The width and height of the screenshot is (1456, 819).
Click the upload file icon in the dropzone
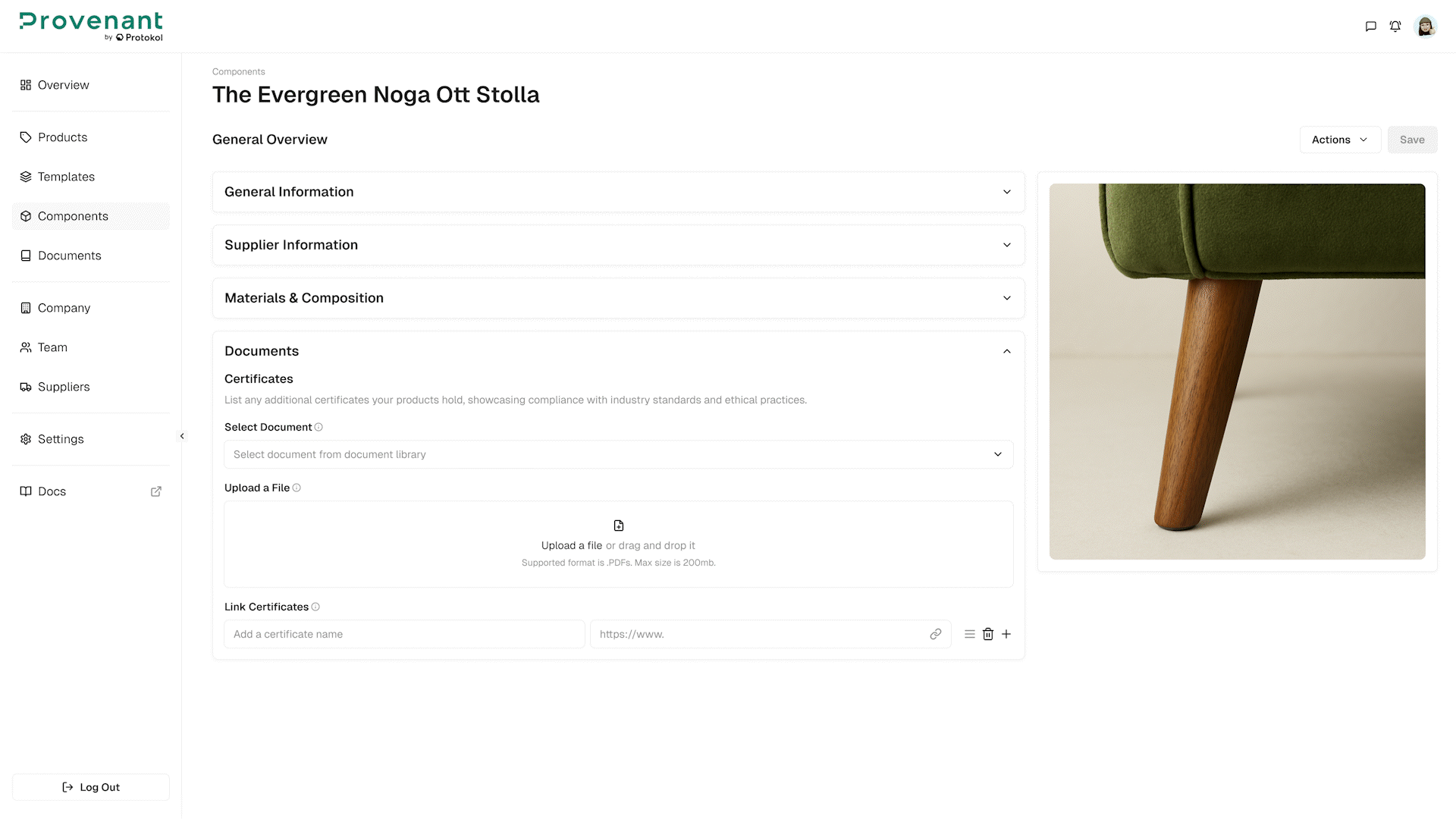click(618, 525)
